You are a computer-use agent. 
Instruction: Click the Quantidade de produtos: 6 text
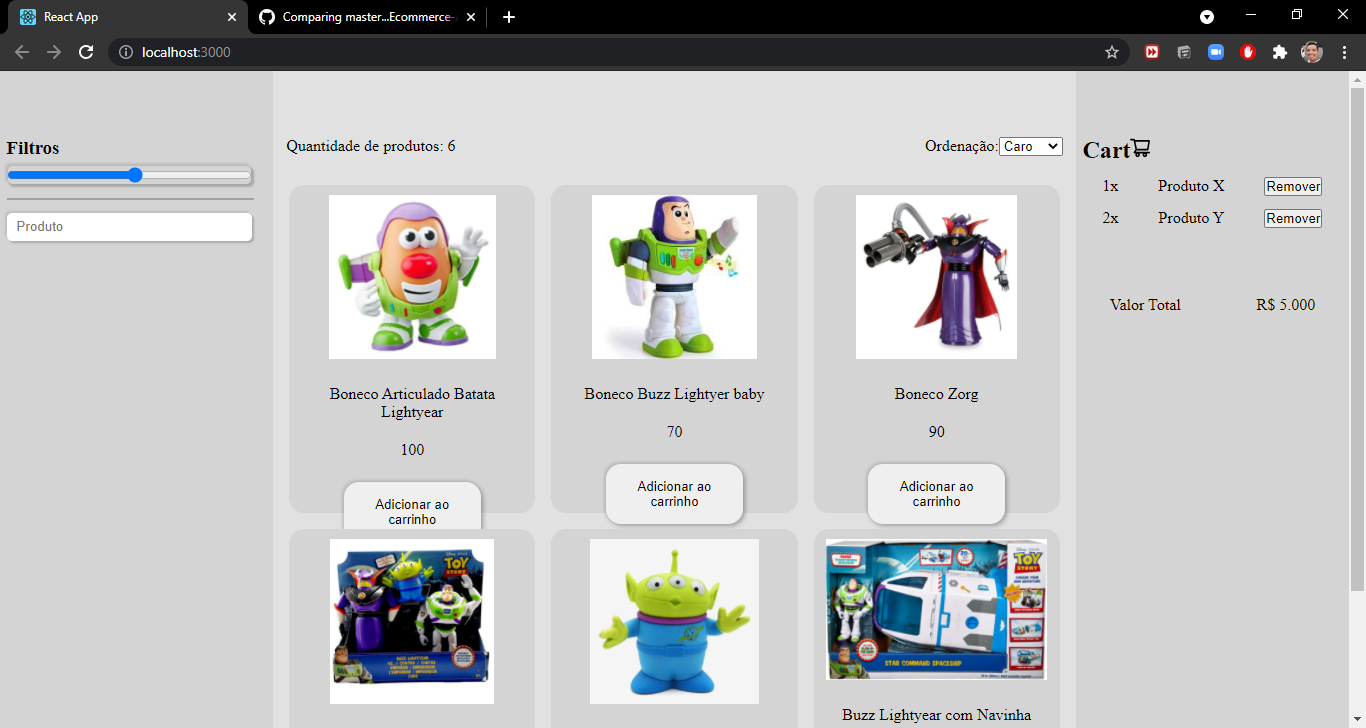pos(371,146)
